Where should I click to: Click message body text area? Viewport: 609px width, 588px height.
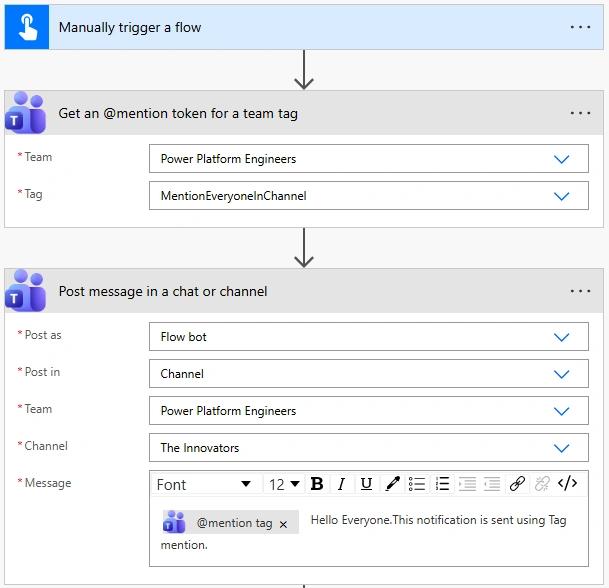click(x=369, y=531)
